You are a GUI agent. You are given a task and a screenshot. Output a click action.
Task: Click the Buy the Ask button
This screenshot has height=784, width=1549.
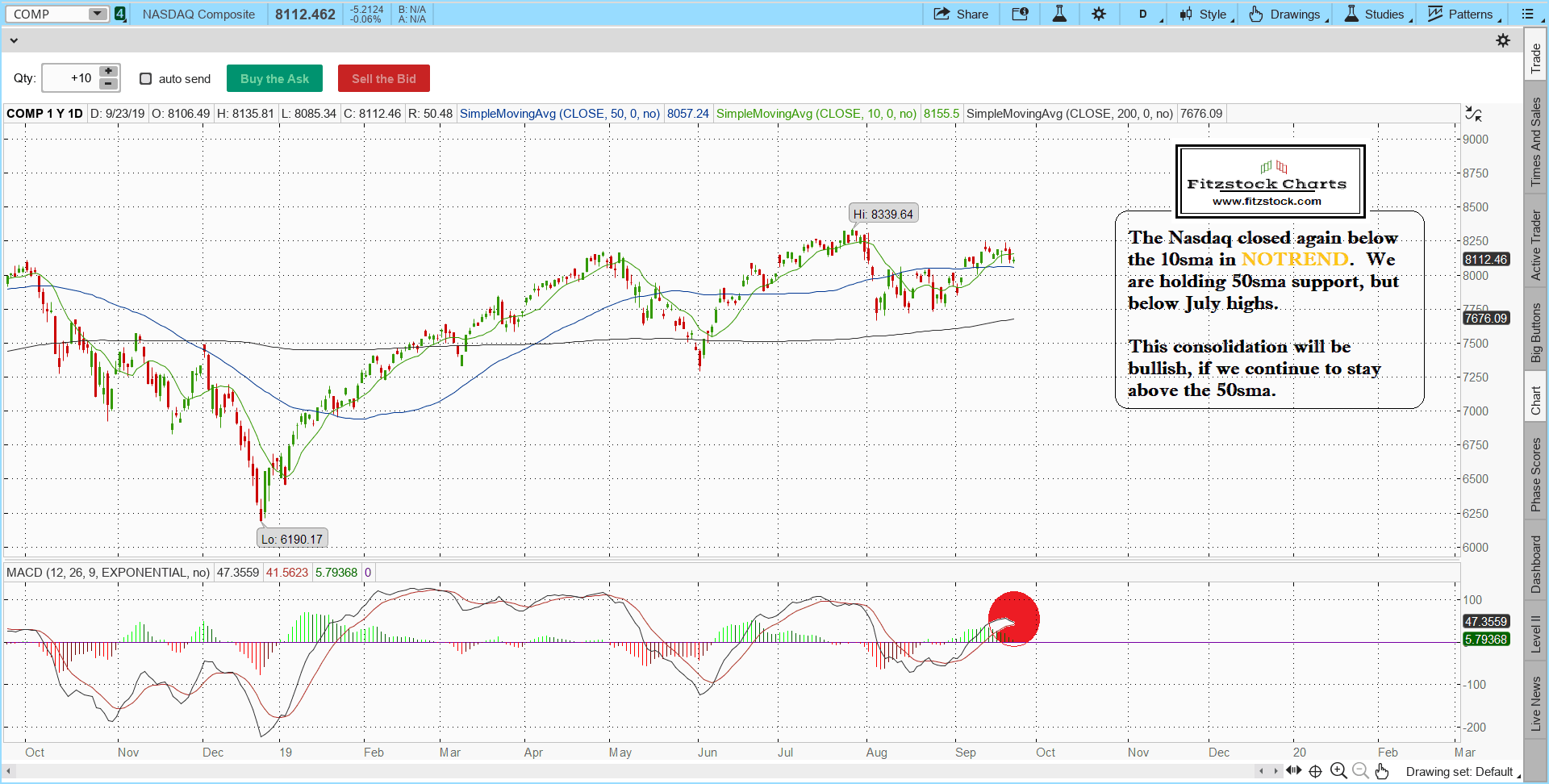[274, 78]
